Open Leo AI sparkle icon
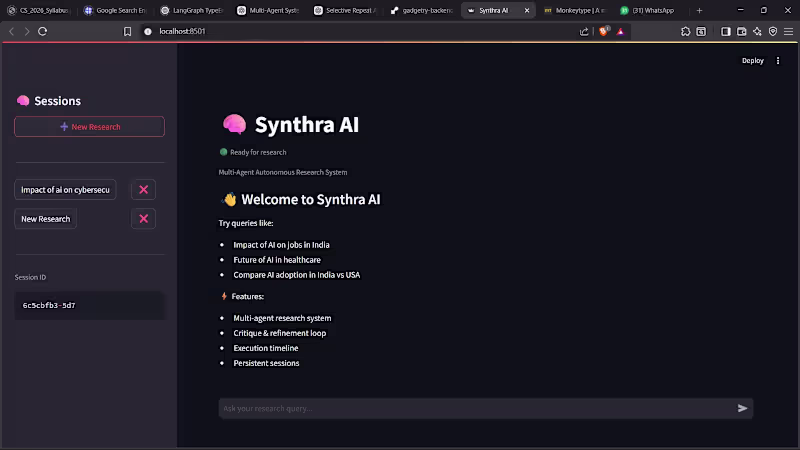The width and height of the screenshot is (800, 450). tap(757, 31)
